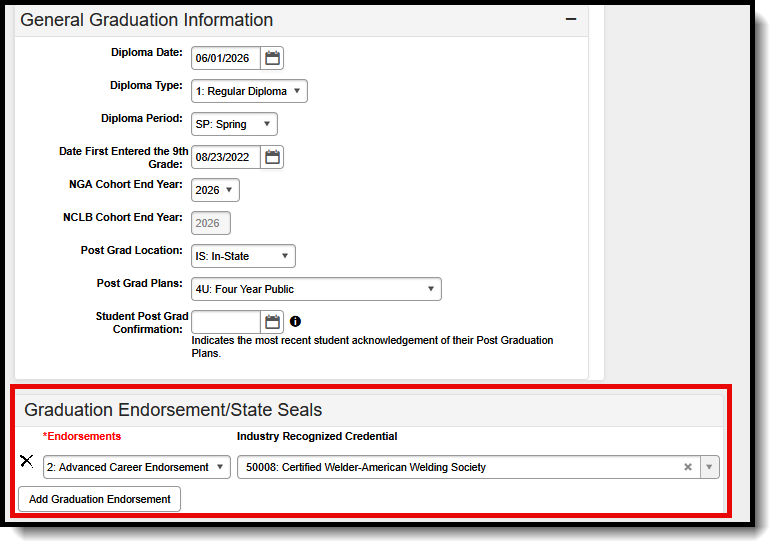
Task: Click the Diploma Type label
Action: (x=146, y=85)
